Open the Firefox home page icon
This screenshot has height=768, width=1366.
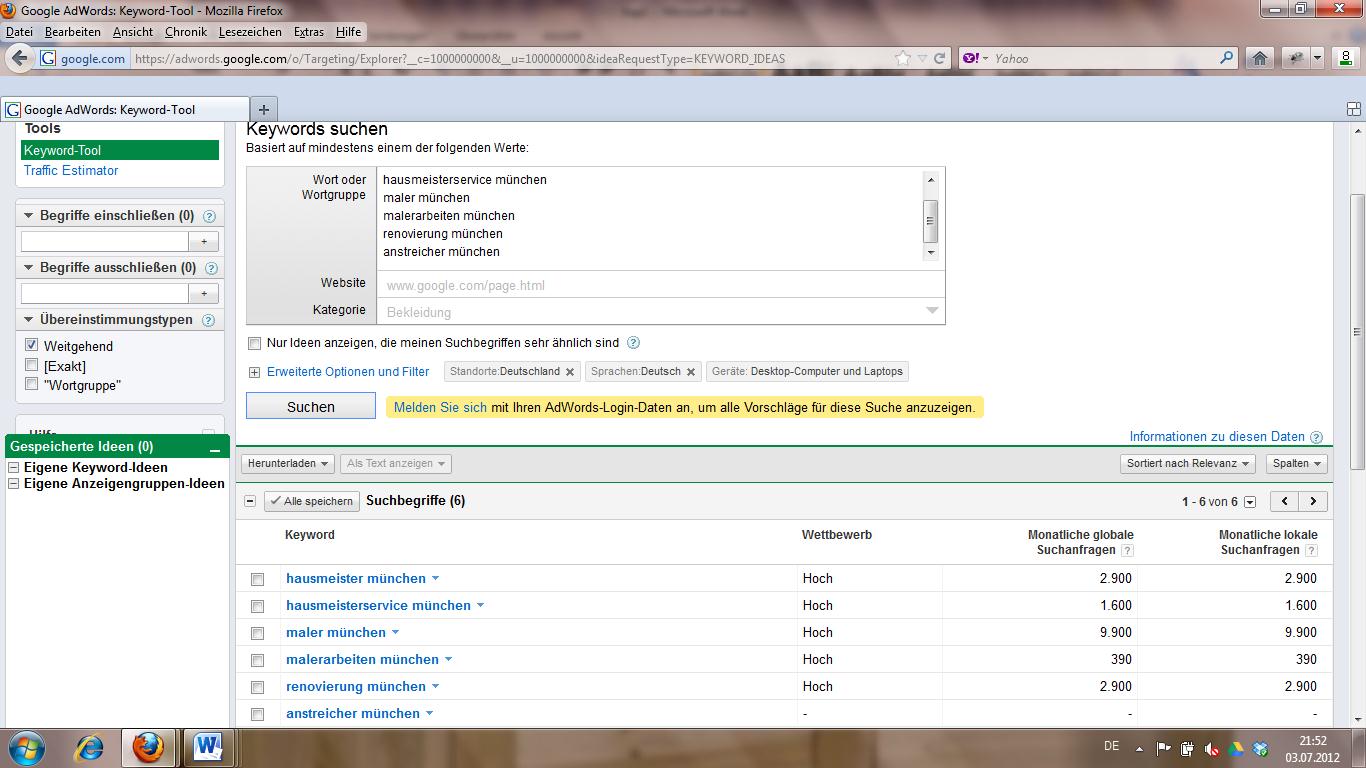point(1260,58)
